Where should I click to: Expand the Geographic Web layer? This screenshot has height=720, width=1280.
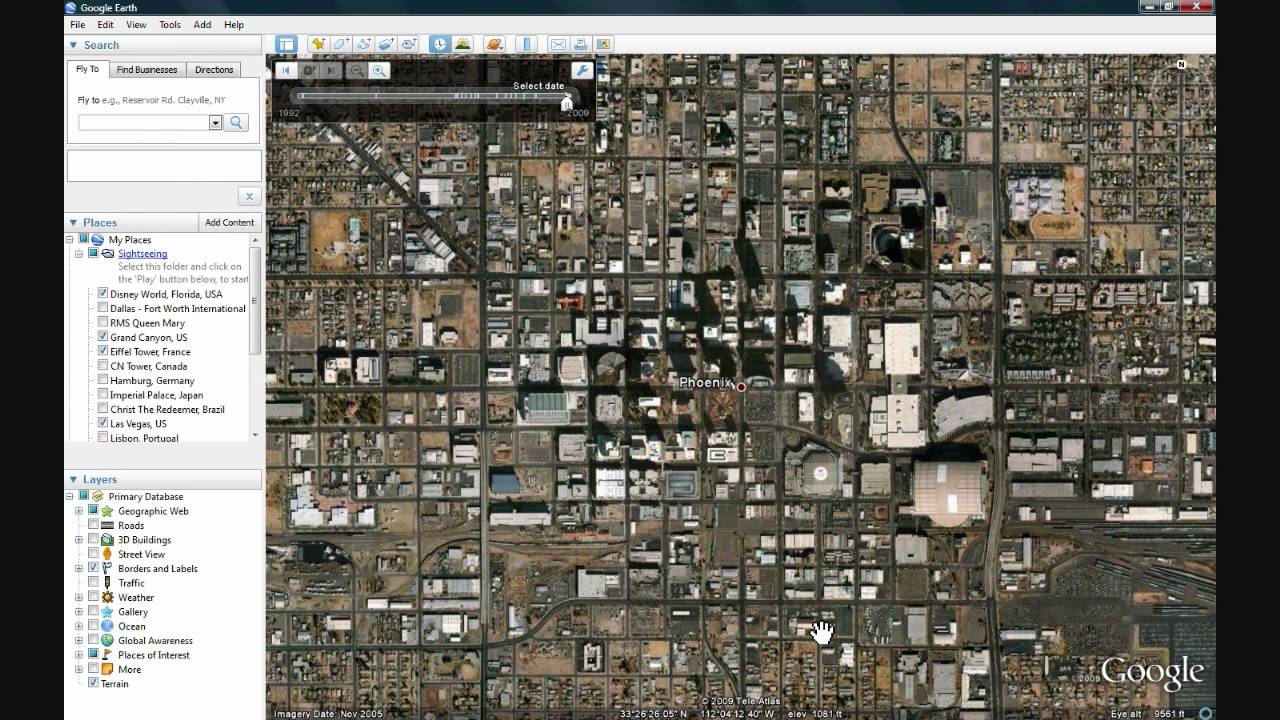tap(79, 511)
